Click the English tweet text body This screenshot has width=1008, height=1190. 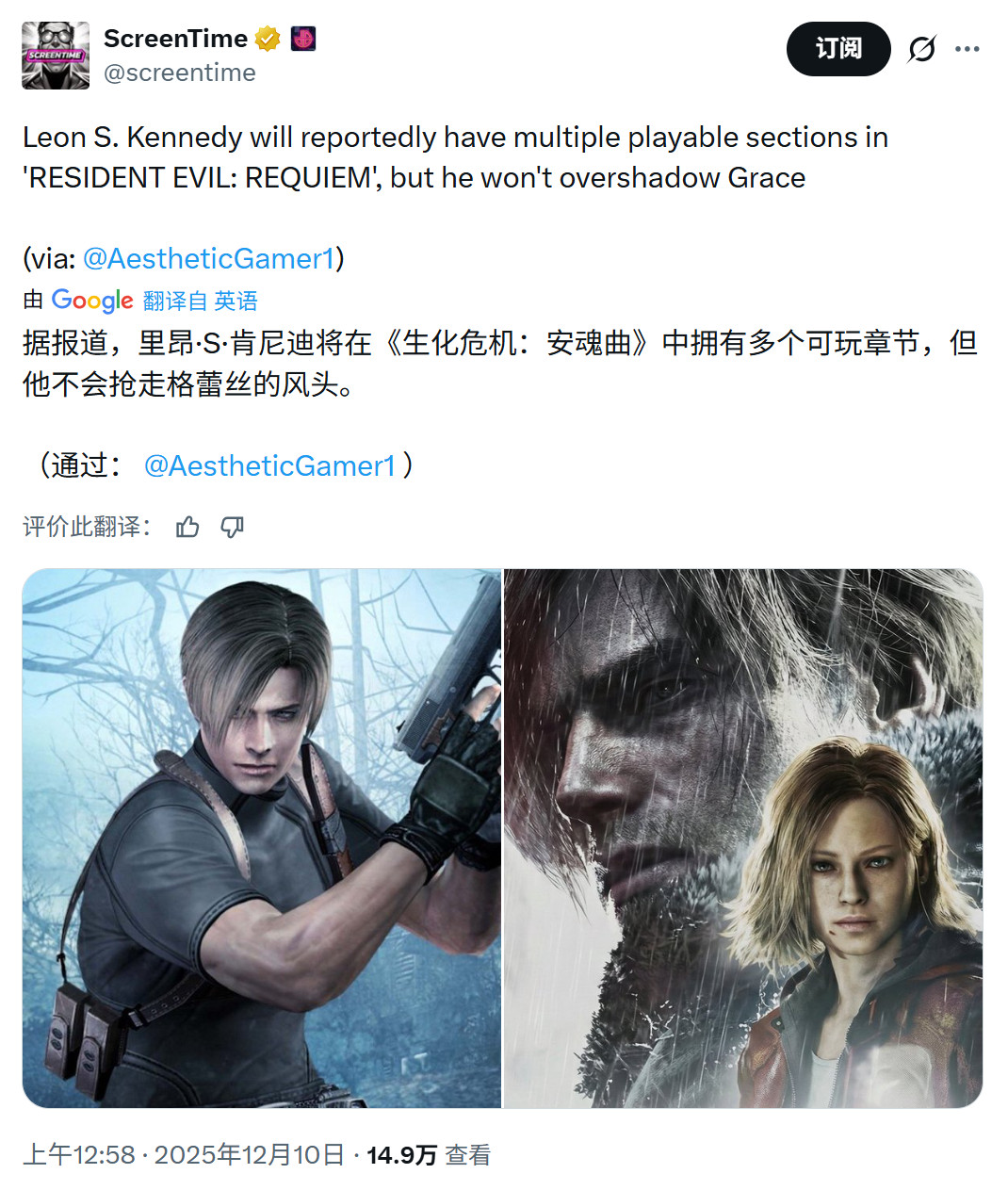tap(456, 157)
